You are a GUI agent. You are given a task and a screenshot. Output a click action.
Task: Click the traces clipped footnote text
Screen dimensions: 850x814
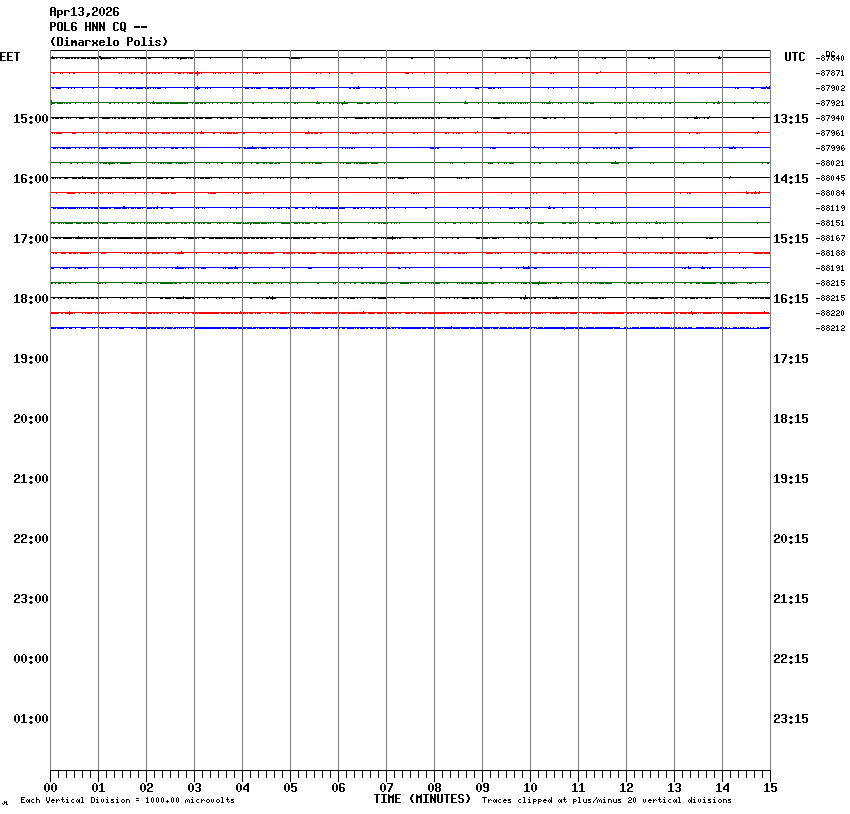(606, 800)
